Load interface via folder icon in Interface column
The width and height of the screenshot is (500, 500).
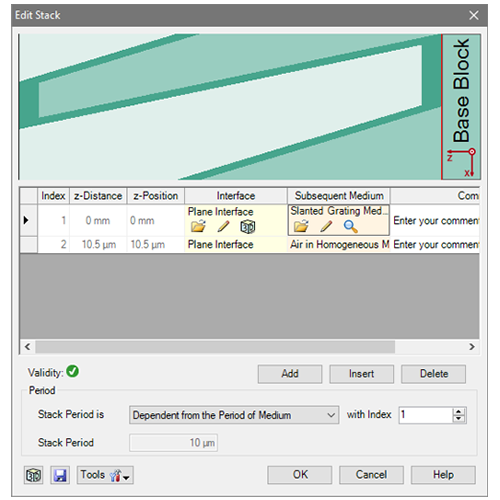tap(198, 226)
